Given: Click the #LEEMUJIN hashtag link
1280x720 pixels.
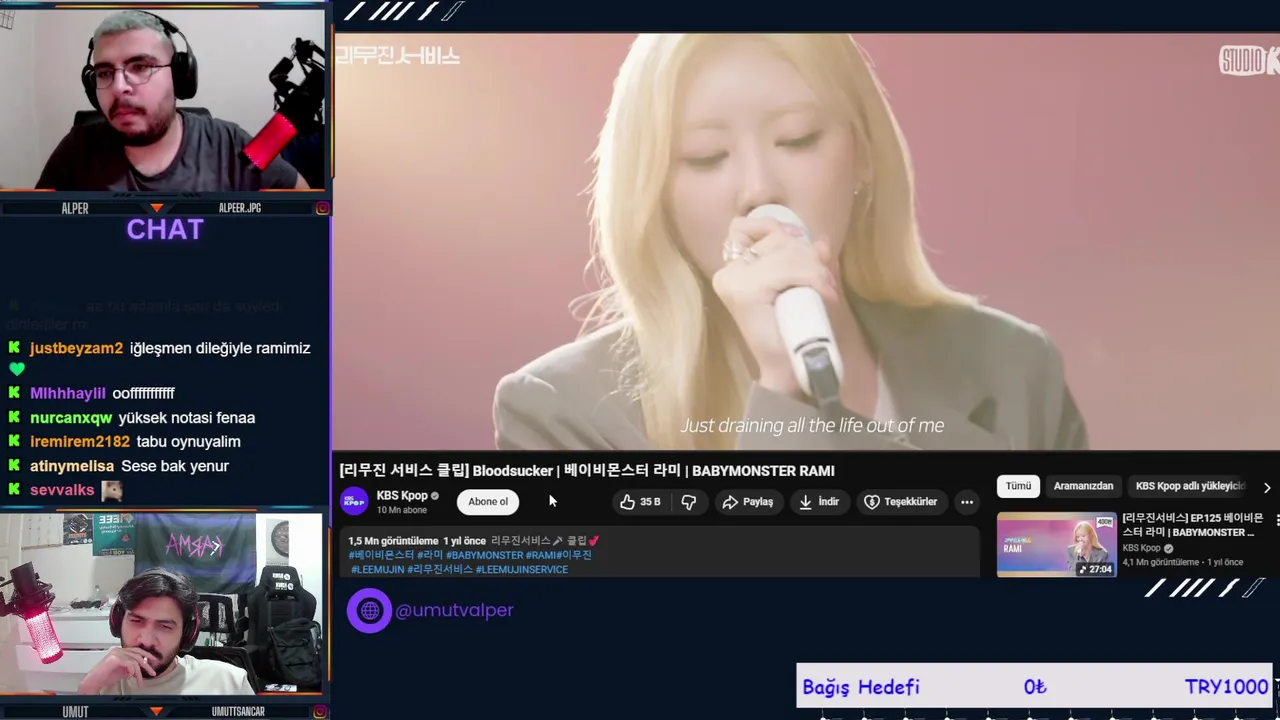Looking at the screenshot, I should [x=378, y=569].
